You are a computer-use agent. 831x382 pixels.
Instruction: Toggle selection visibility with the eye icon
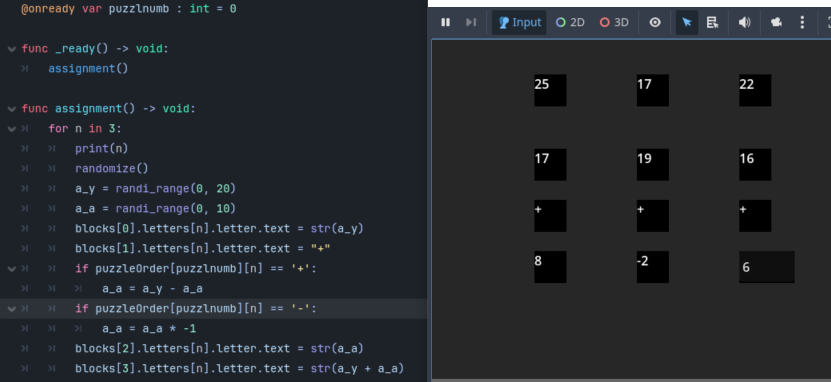pyautogui.click(x=655, y=22)
